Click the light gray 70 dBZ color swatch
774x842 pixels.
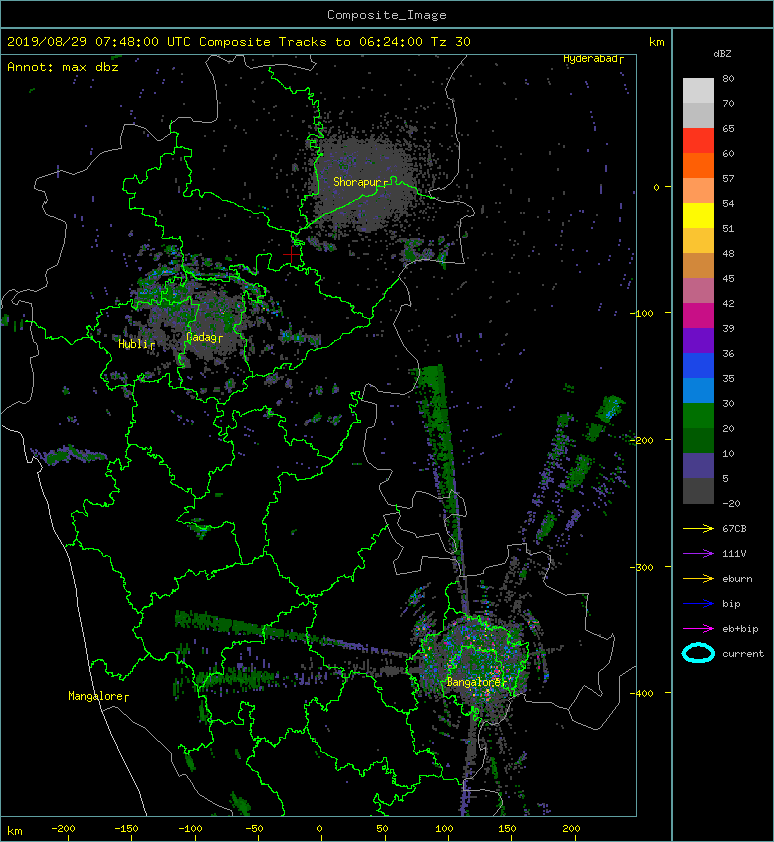698,91
